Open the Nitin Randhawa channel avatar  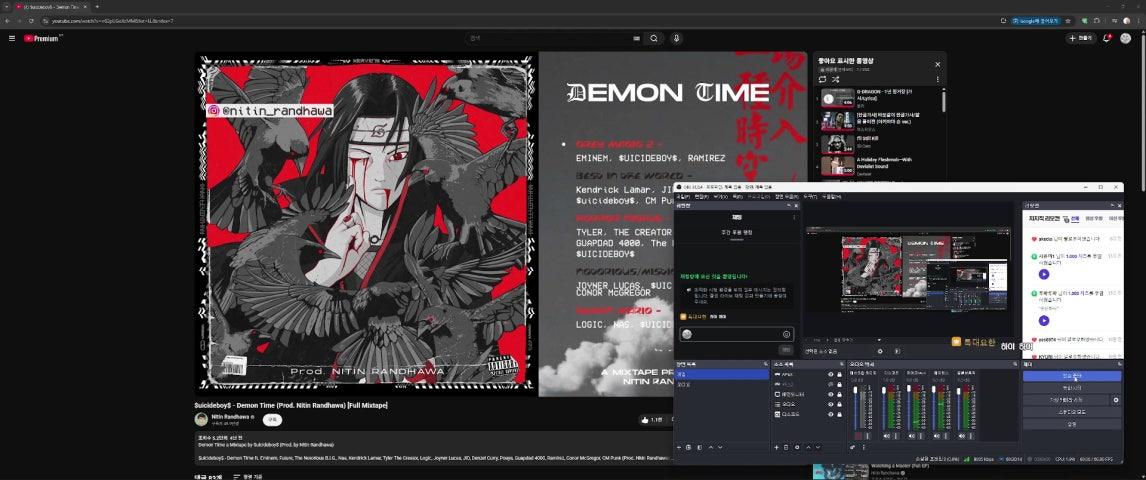[201, 419]
